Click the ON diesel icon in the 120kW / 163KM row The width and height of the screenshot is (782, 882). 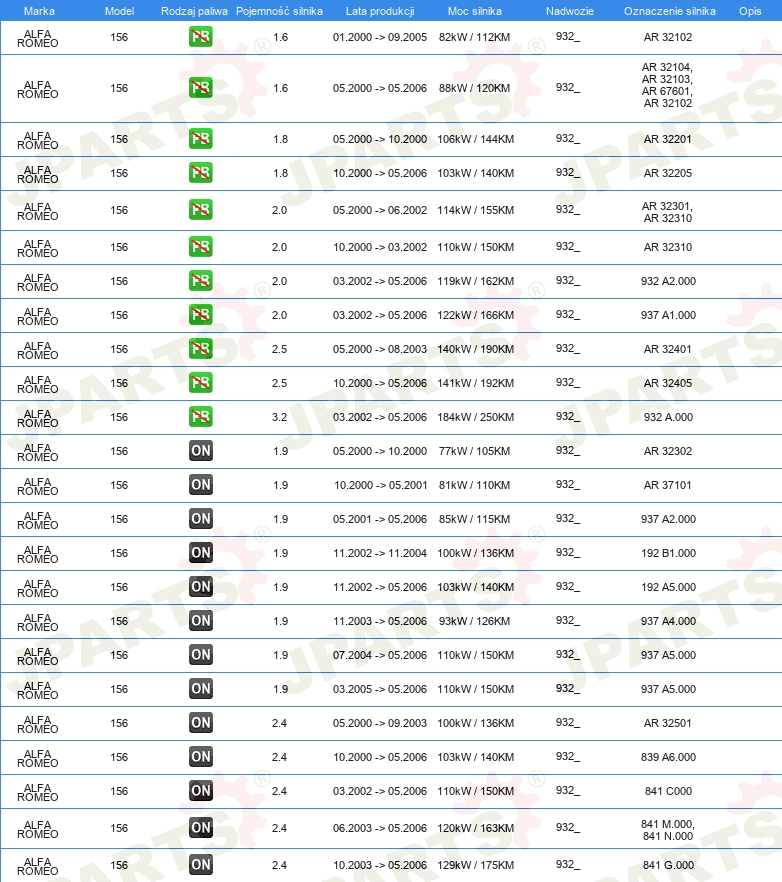point(201,828)
